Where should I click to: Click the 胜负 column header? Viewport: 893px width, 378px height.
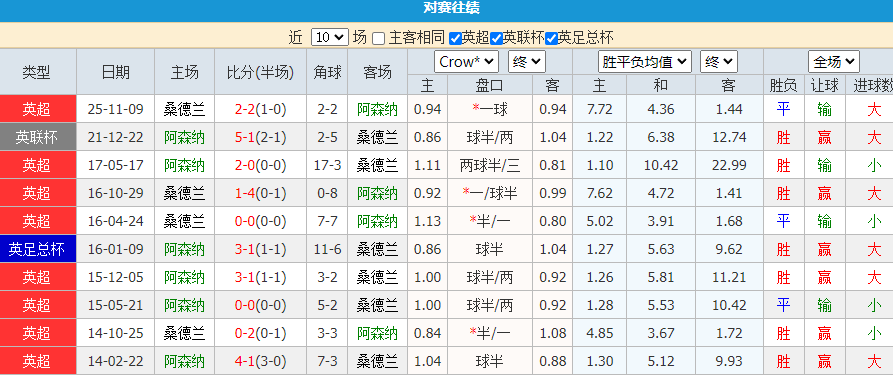pyautogui.click(x=783, y=85)
